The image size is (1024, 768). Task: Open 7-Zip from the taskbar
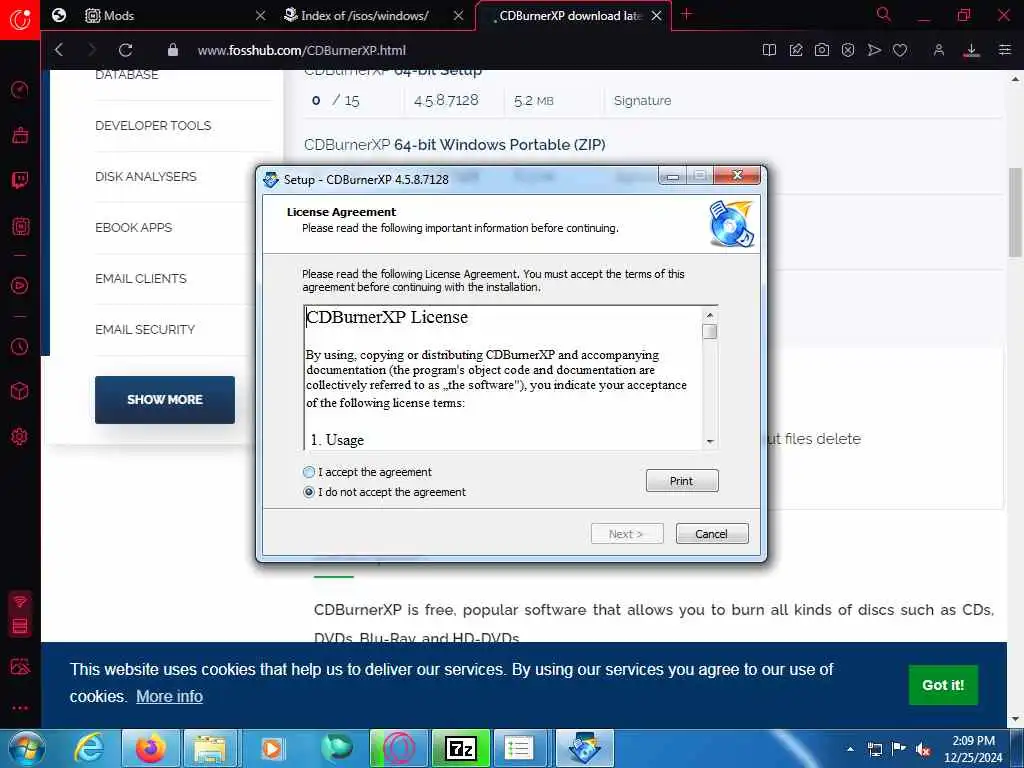tap(460, 748)
